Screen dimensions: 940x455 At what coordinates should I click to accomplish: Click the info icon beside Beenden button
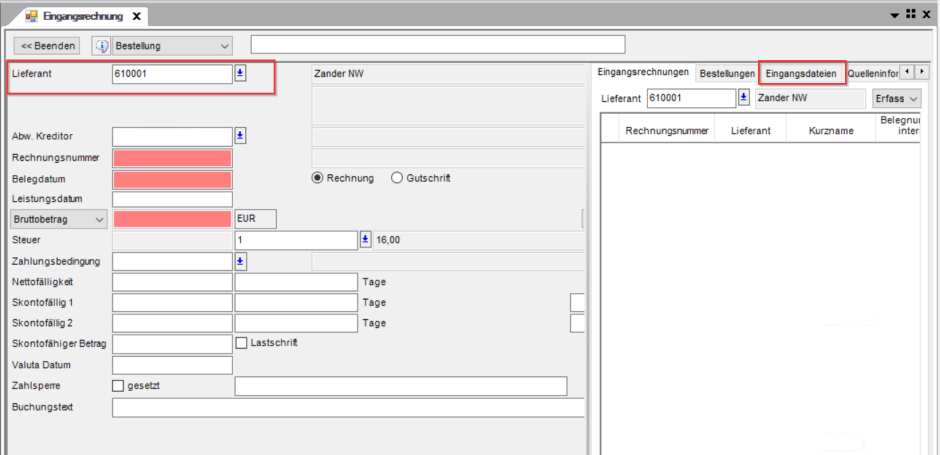click(103, 46)
